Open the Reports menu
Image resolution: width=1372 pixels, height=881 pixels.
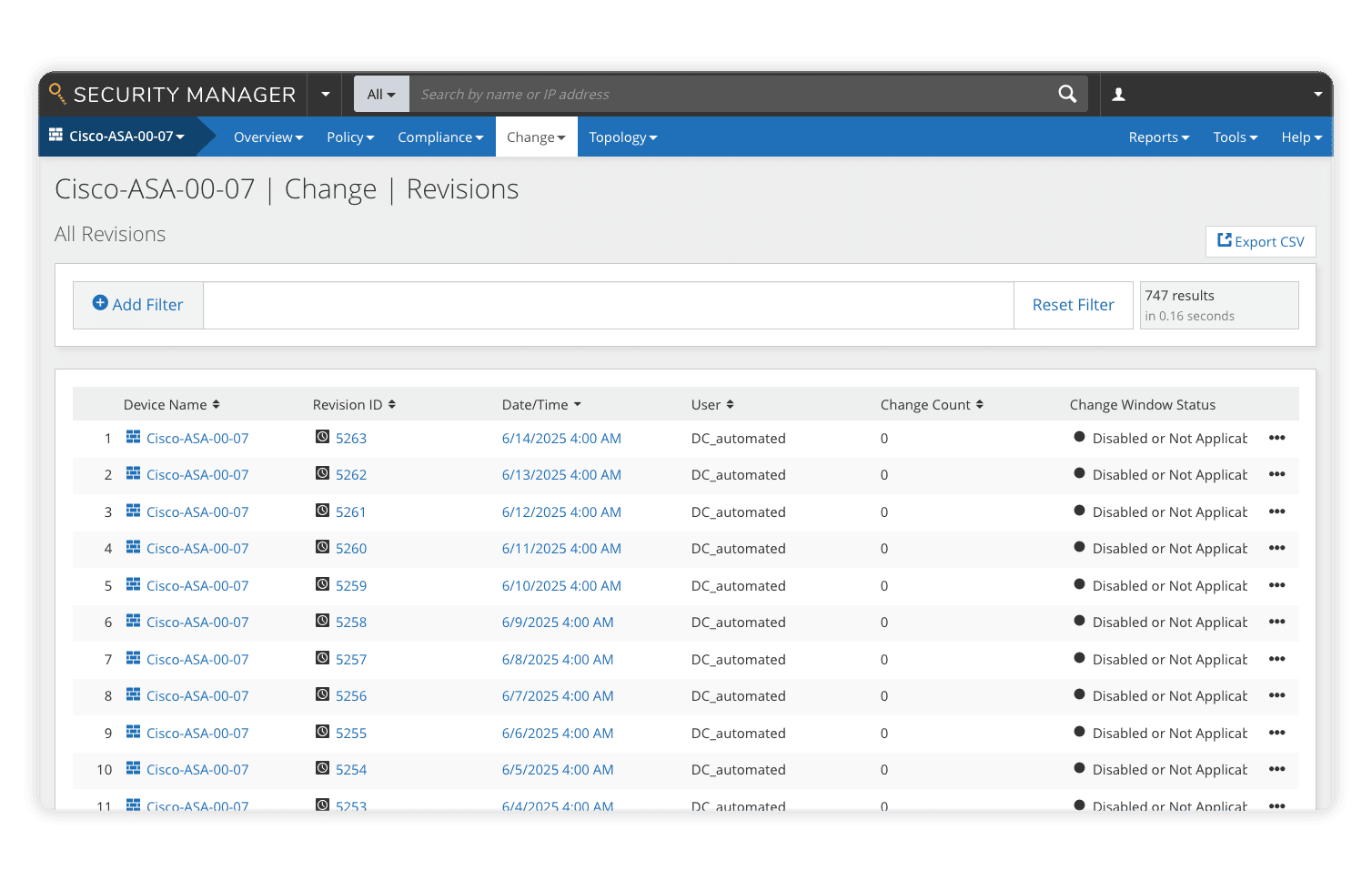point(1159,137)
